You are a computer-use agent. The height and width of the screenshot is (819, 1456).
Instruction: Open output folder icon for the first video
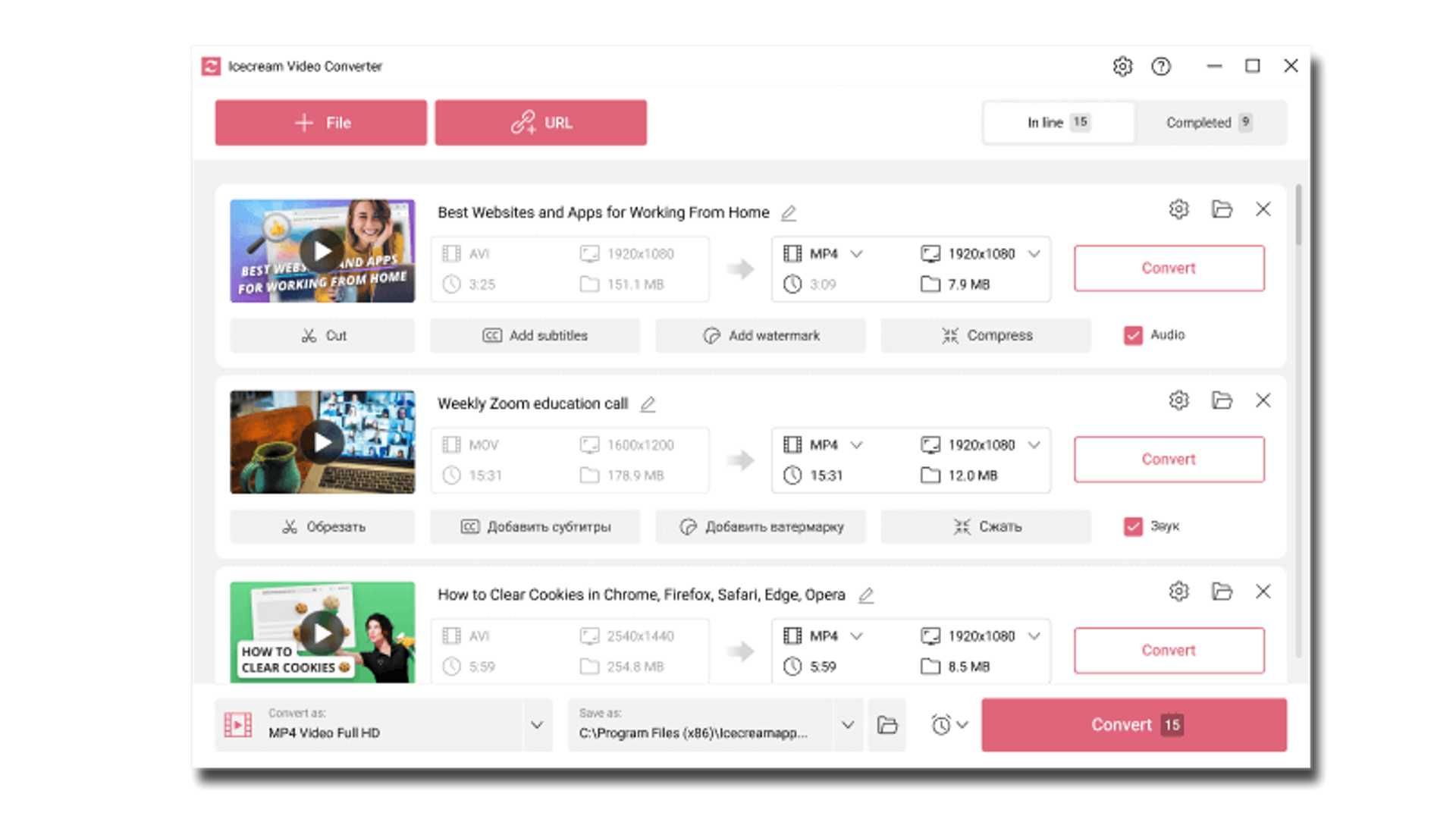(x=1221, y=209)
